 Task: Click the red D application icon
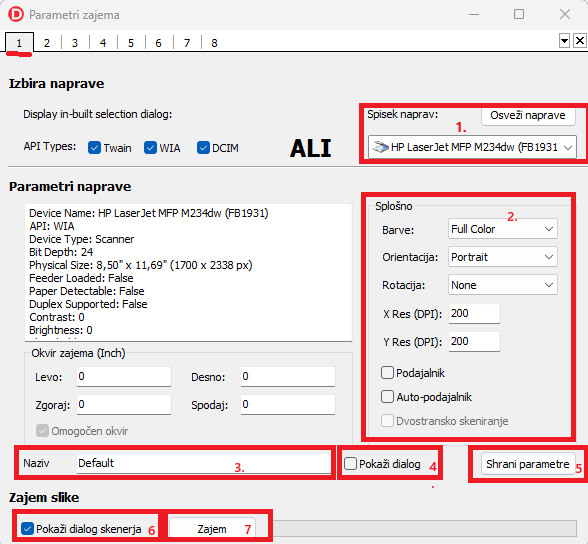(16, 15)
